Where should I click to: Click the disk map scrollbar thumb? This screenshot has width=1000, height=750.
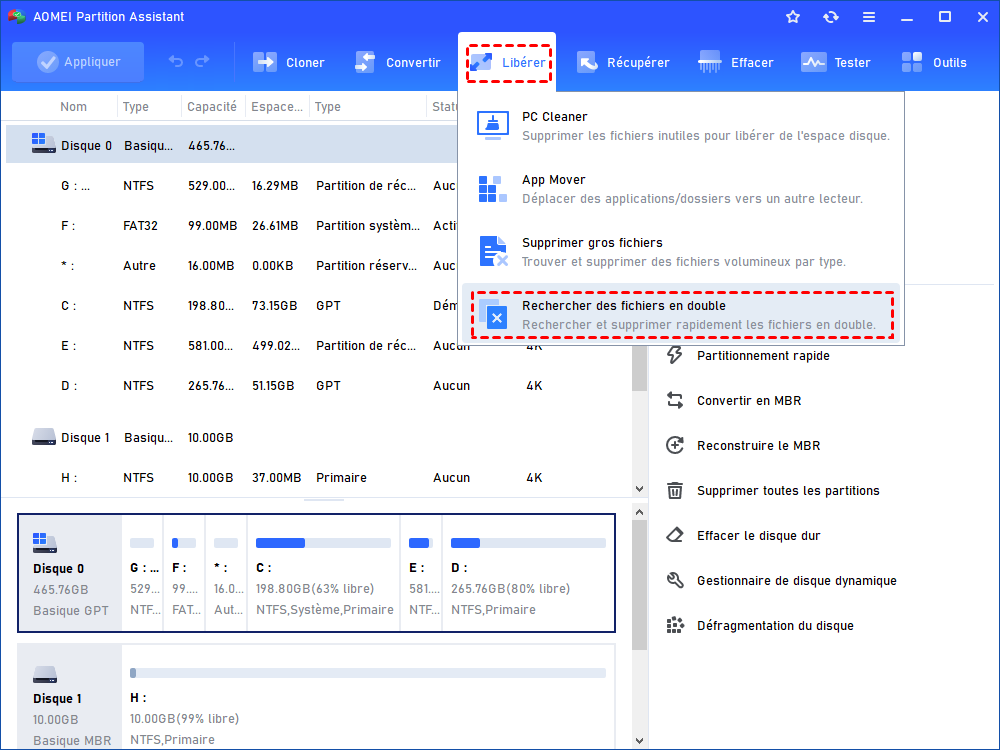click(x=640, y=585)
